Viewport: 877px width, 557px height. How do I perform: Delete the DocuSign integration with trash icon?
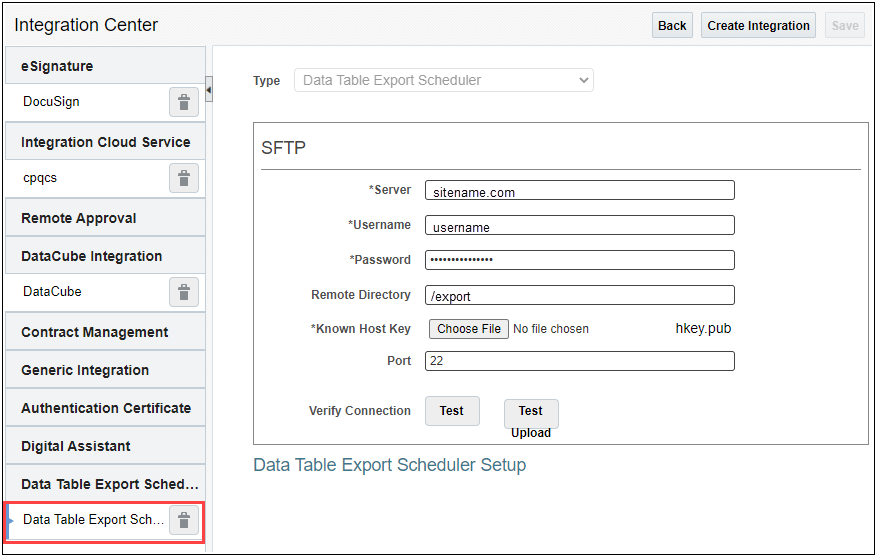point(183,102)
